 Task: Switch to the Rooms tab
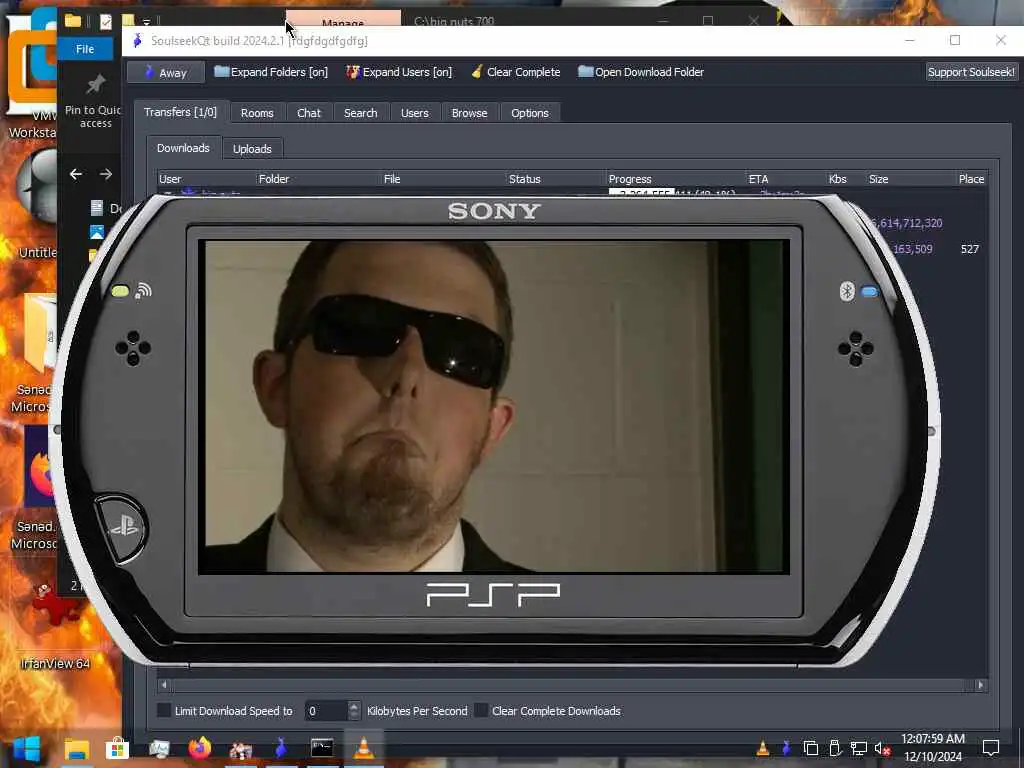(257, 113)
